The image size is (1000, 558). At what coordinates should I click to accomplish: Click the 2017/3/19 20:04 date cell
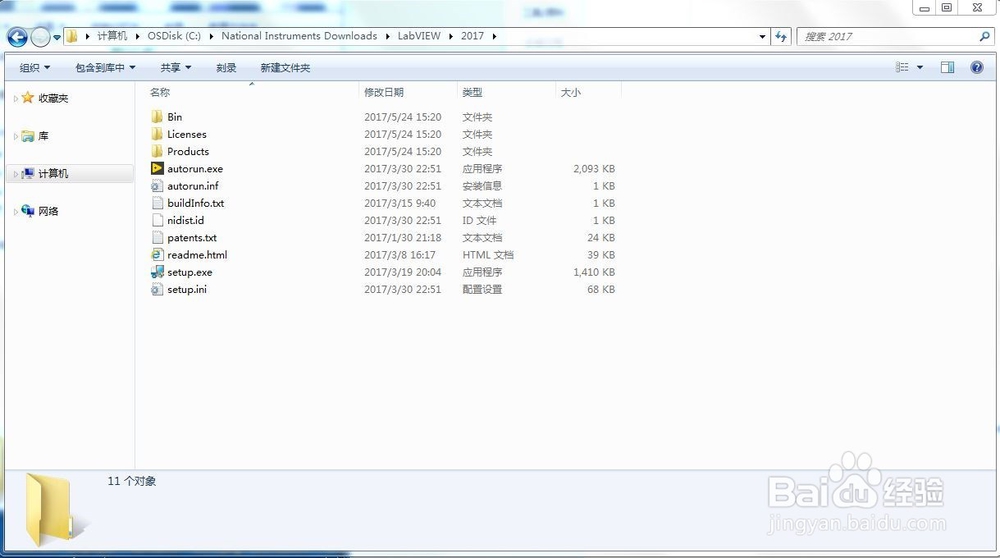coord(402,272)
